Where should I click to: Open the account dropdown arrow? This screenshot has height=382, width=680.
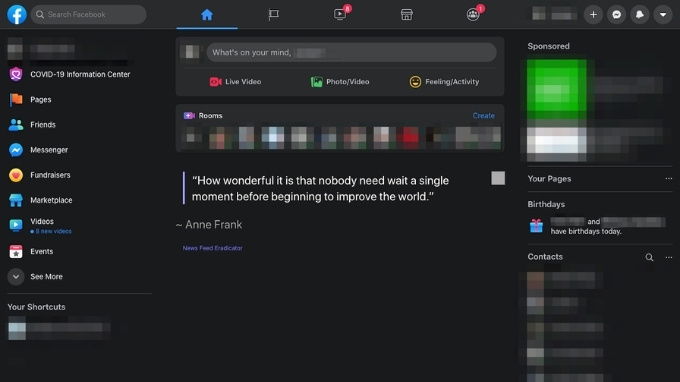click(663, 15)
